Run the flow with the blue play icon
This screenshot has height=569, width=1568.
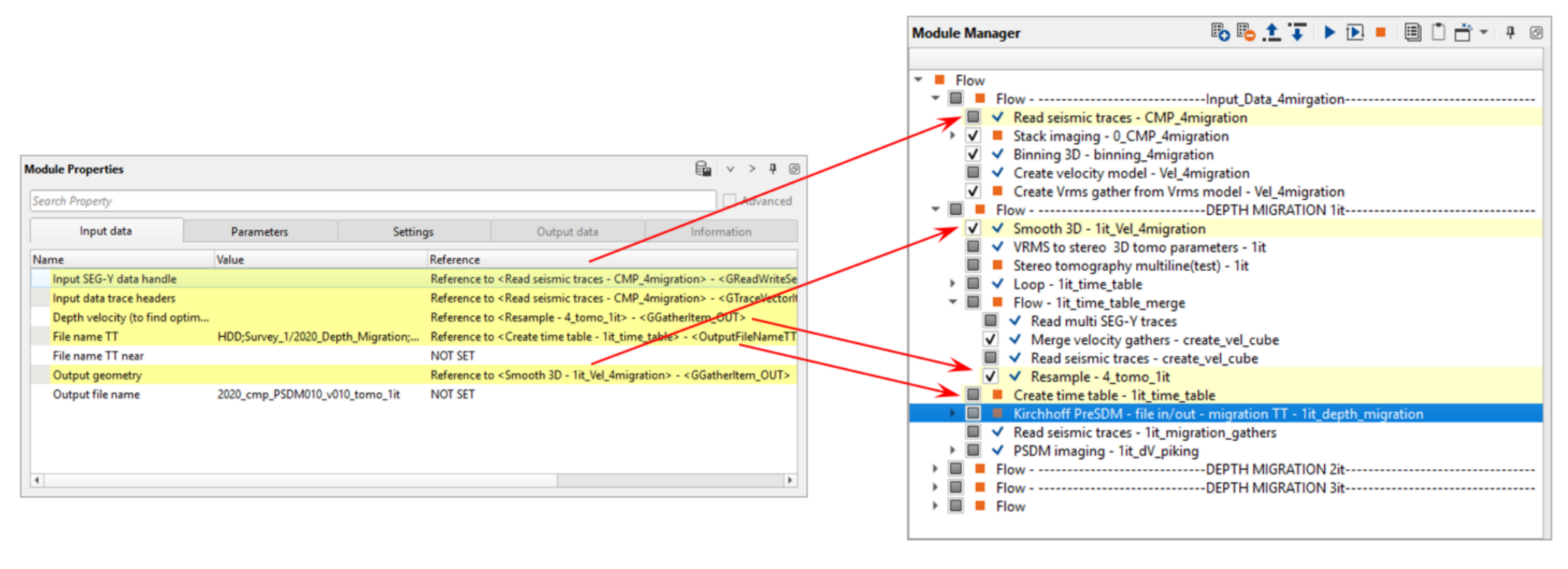[1329, 32]
